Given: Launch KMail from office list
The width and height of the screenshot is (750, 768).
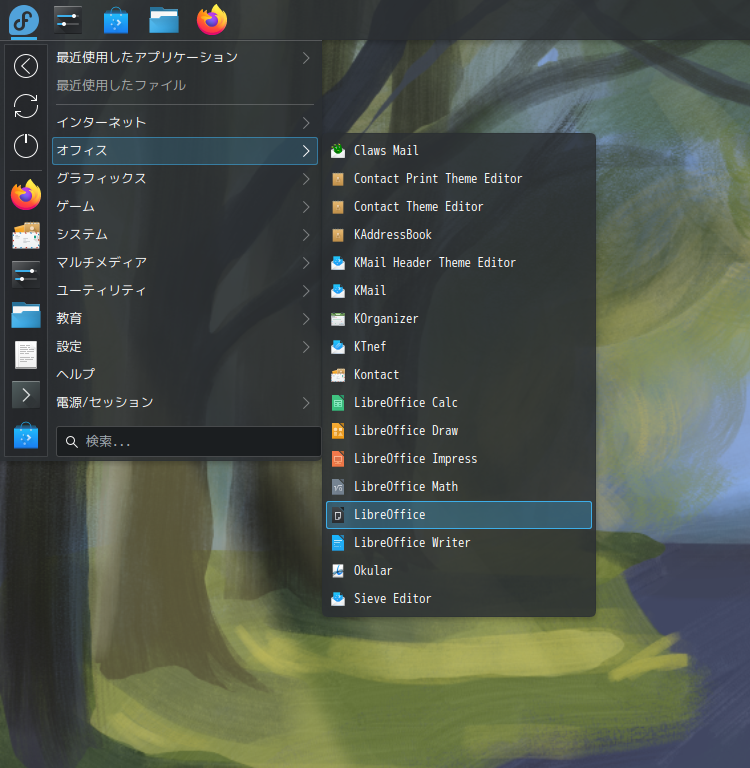Looking at the screenshot, I should [x=459, y=291].
